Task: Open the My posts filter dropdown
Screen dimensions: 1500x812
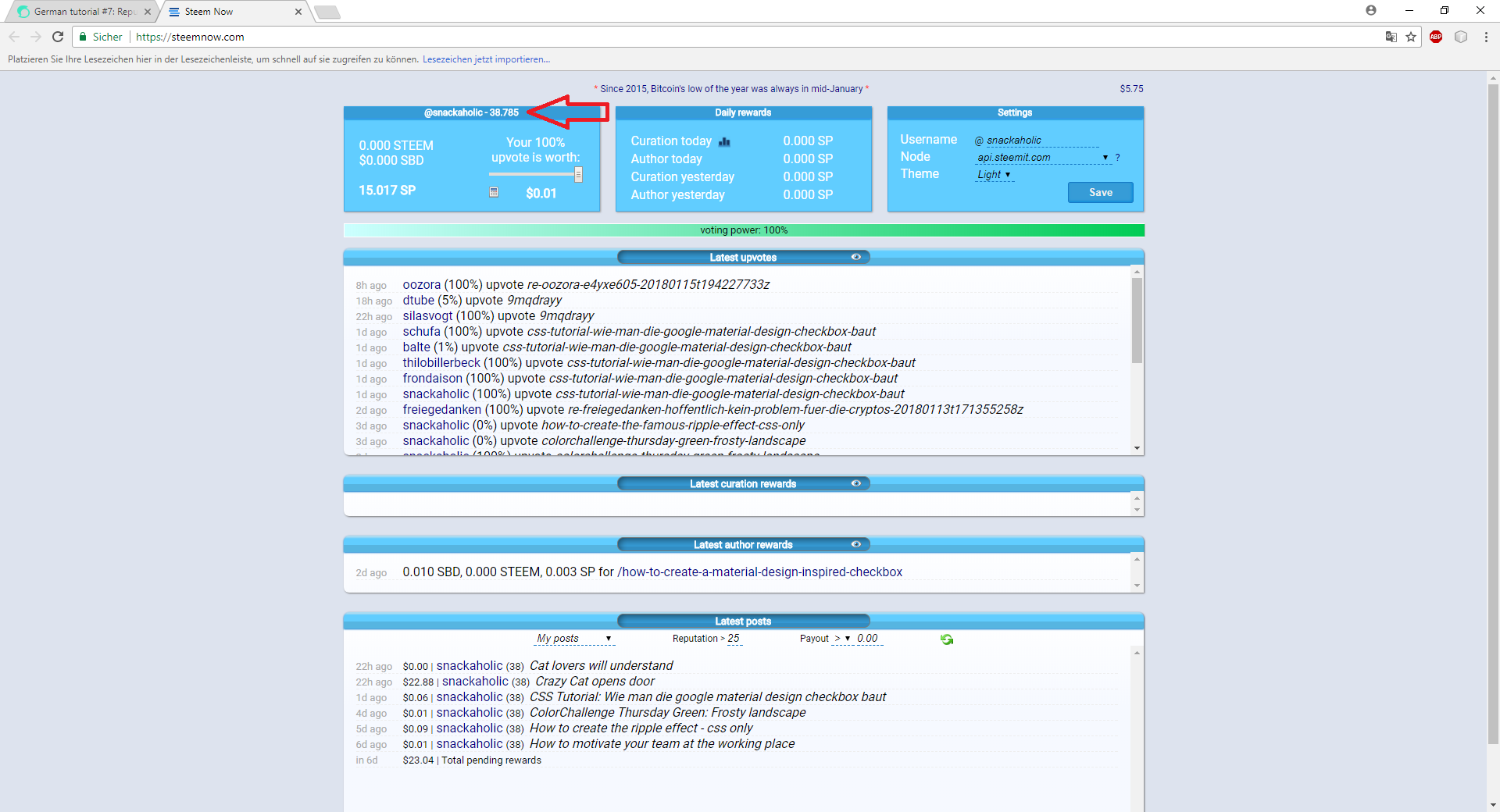Action: click(x=574, y=639)
